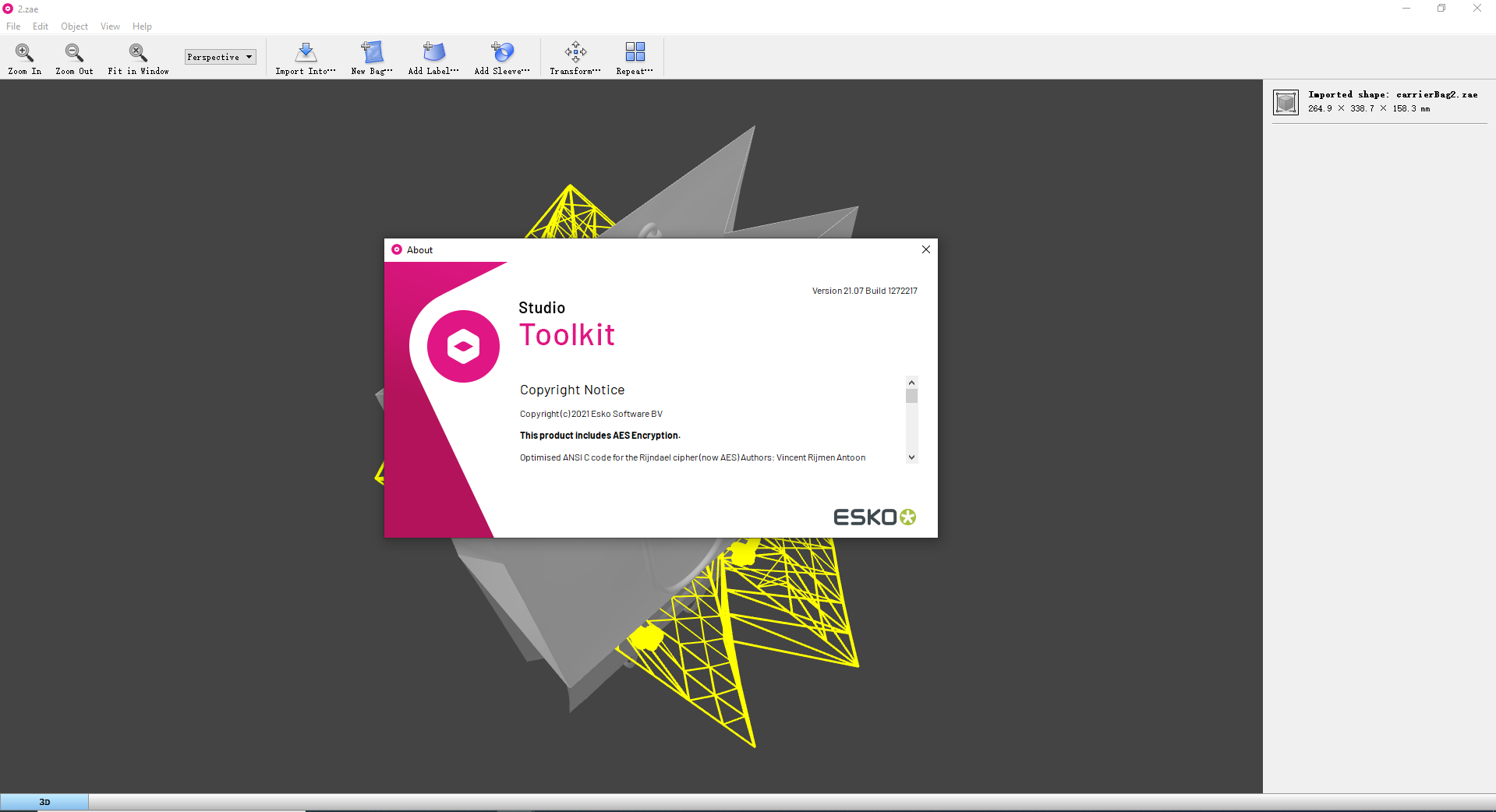Select the Zoom Out tool
Viewport: 1496px width, 812px height.
74,58
